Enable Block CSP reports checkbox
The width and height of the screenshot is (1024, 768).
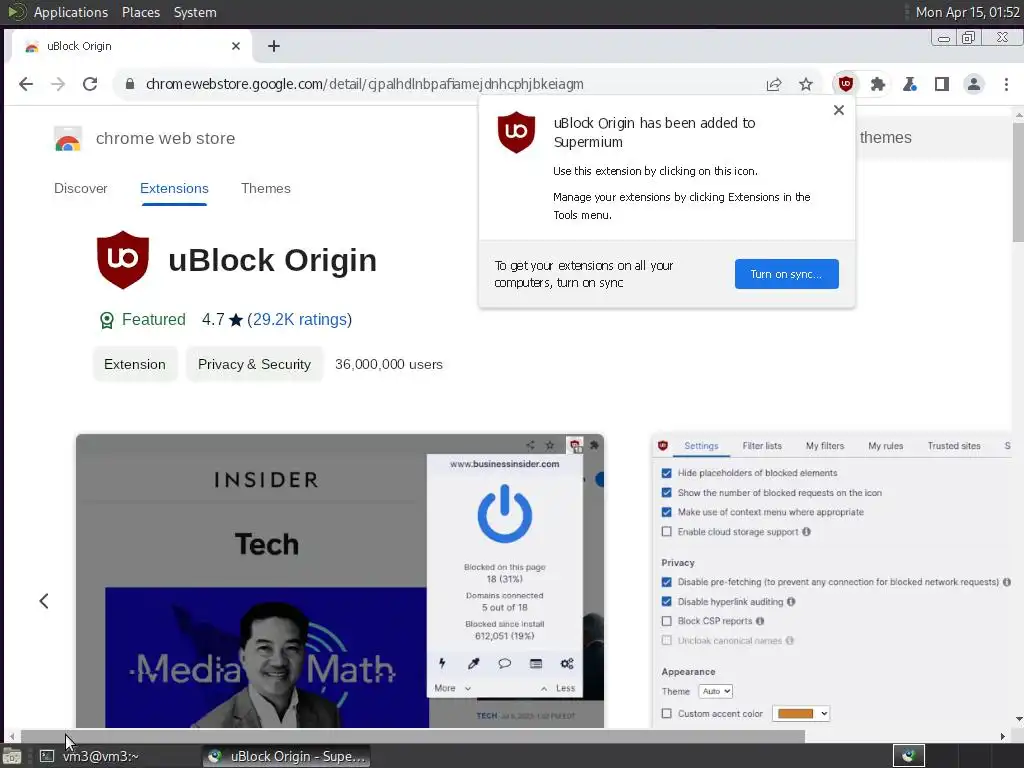pyautogui.click(x=666, y=621)
